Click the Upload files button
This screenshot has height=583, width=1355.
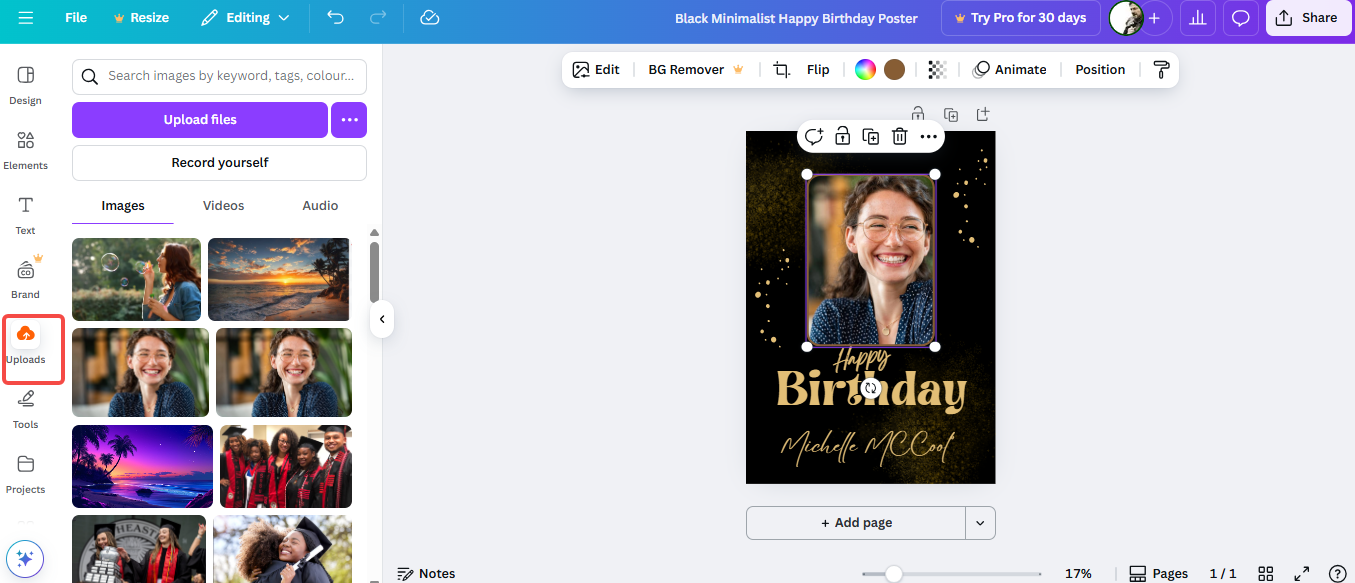(199, 119)
